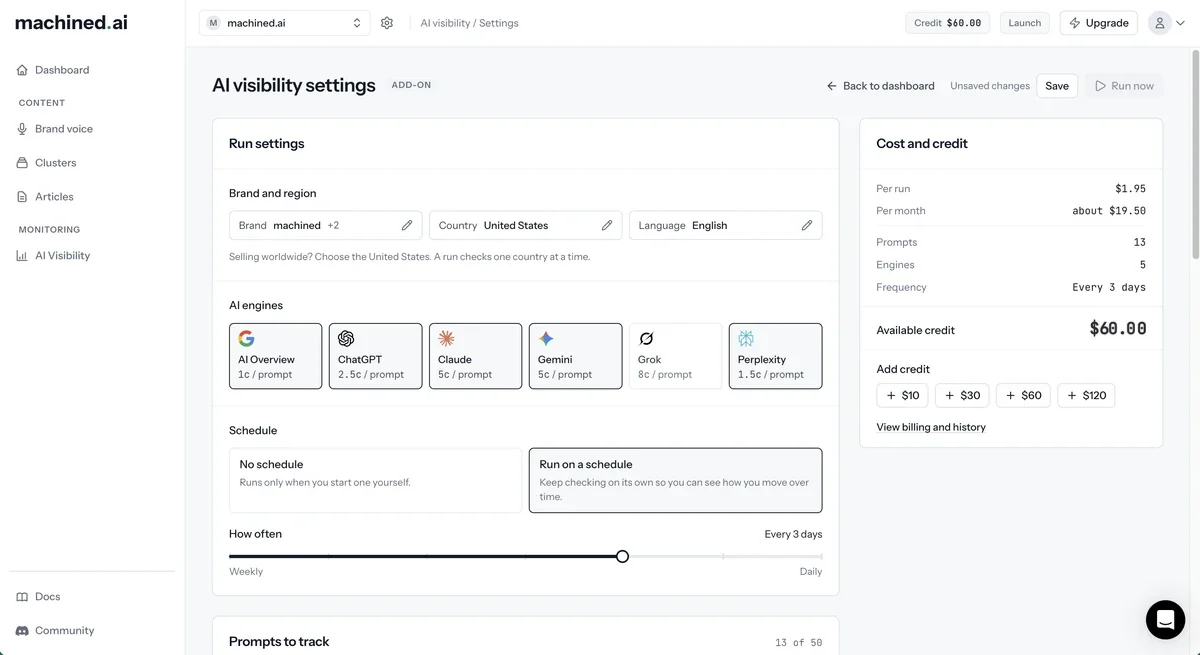
Task: Toggle the Claude engine card
Action: (x=475, y=356)
